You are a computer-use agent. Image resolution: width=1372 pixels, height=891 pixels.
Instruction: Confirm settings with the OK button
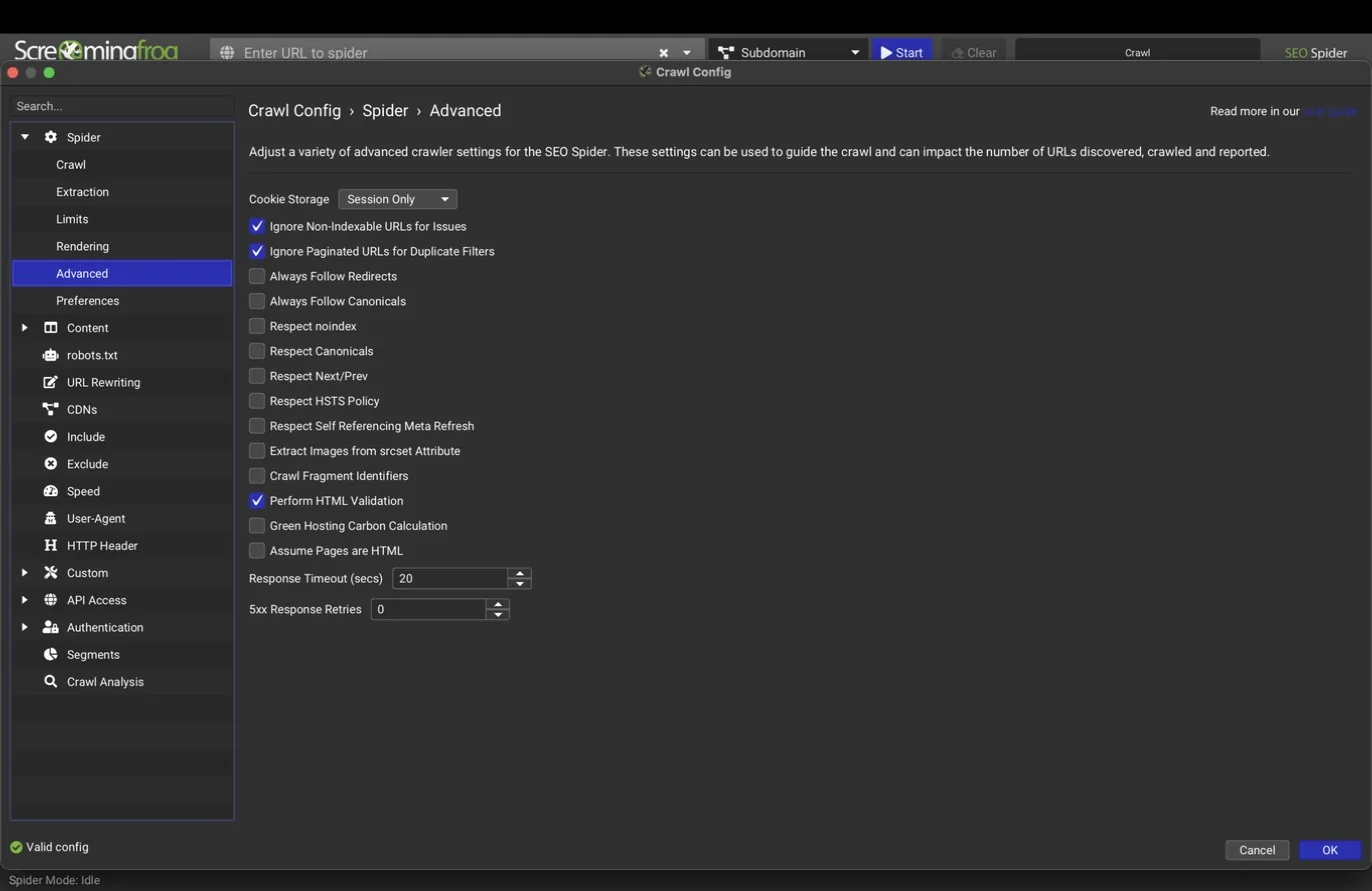click(1330, 850)
